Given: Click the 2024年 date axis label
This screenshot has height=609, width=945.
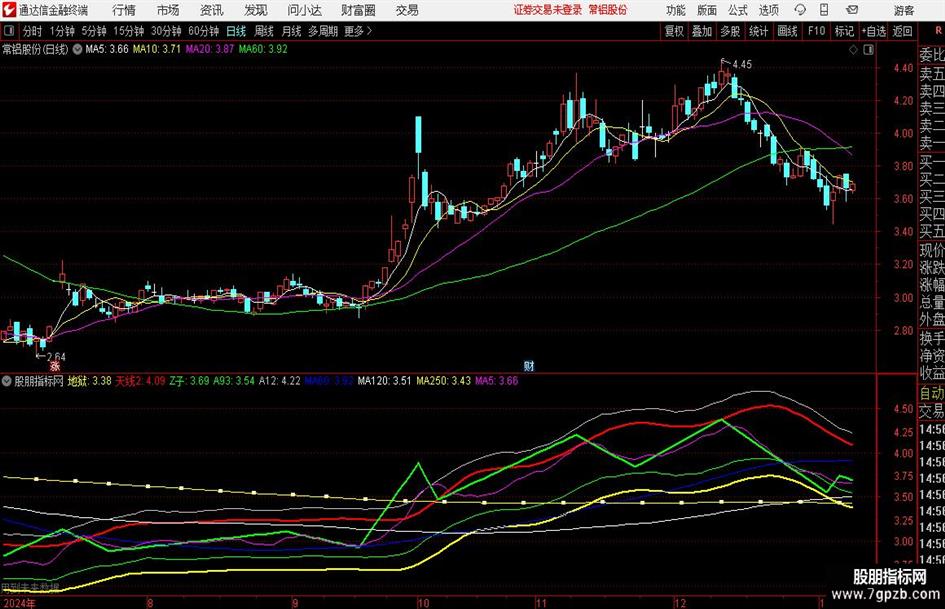Looking at the screenshot, I should 18,603.
